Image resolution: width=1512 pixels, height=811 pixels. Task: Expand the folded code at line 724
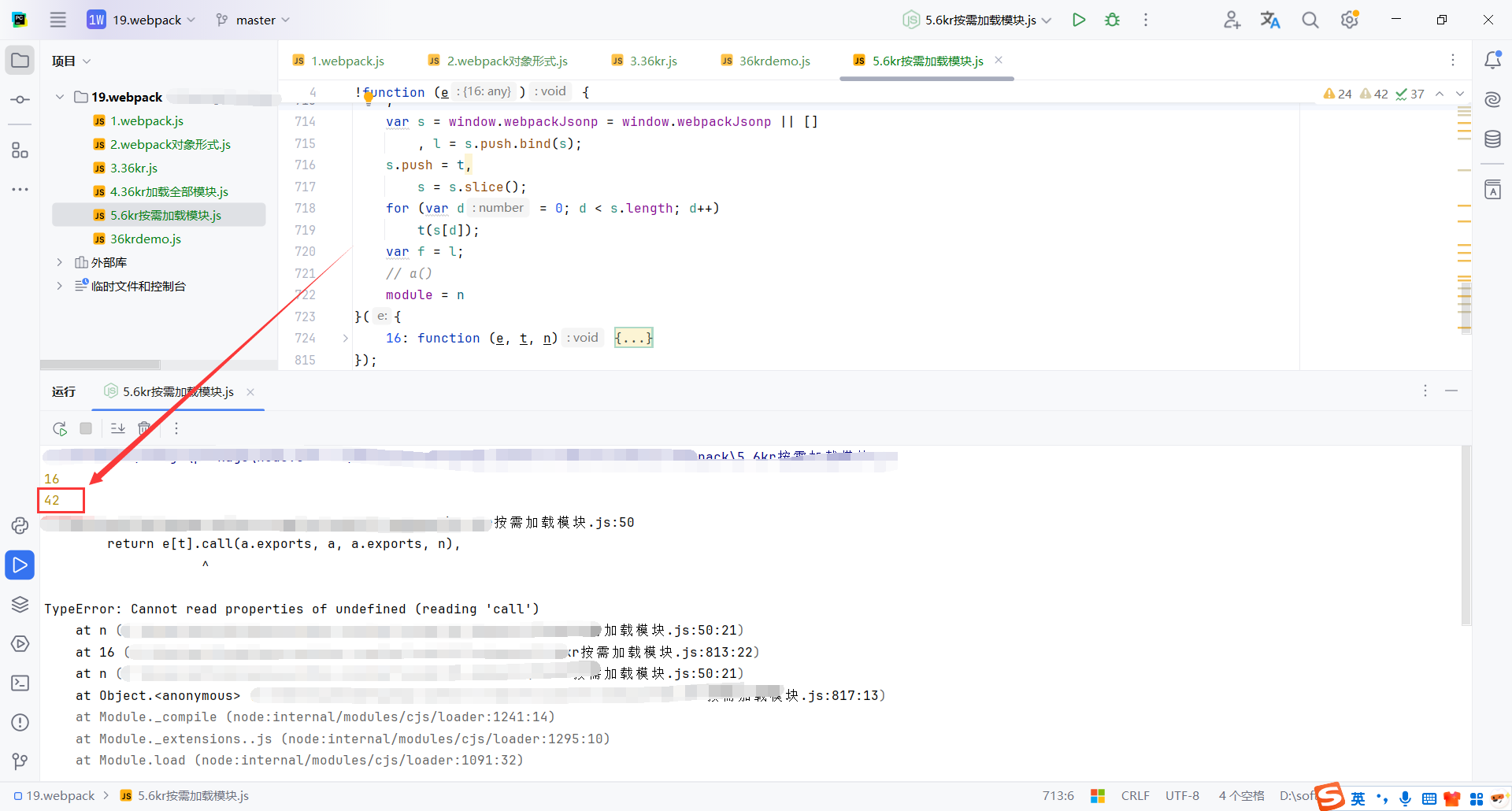633,338
